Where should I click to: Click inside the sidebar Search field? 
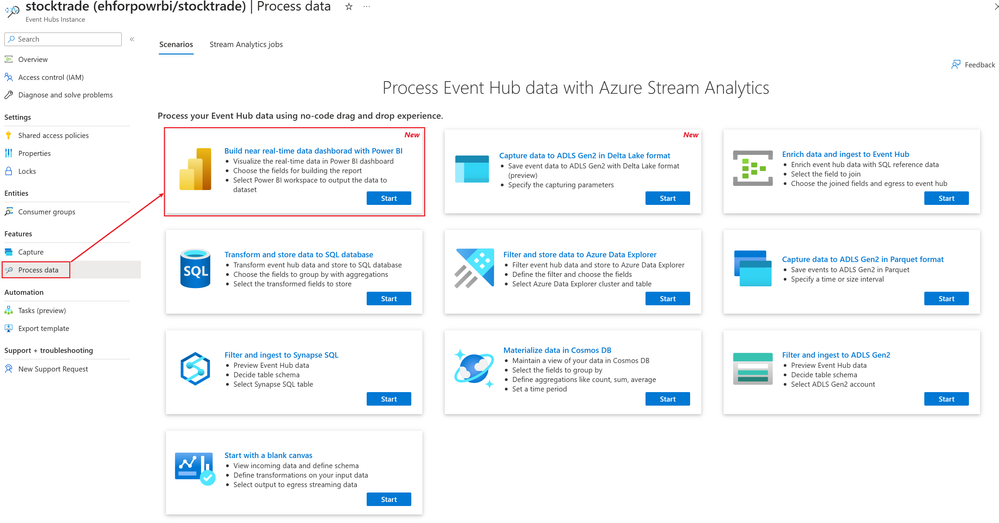click(63, 39)
